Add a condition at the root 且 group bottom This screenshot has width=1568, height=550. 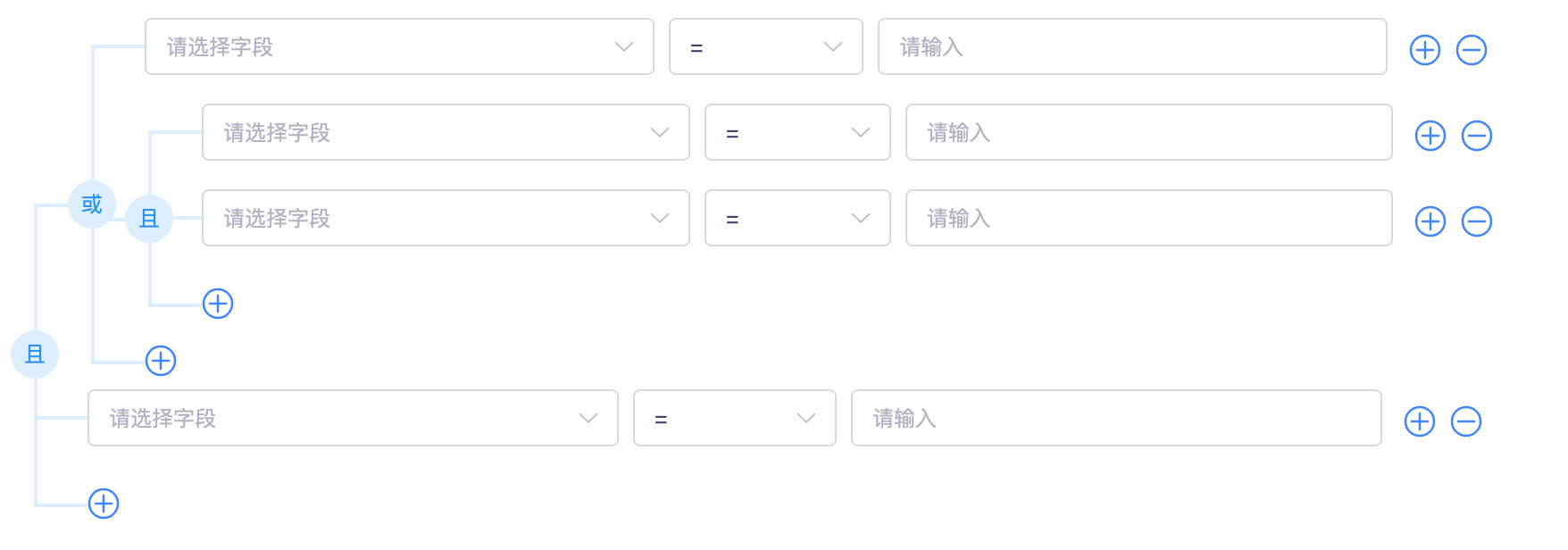tap(104, 504)
